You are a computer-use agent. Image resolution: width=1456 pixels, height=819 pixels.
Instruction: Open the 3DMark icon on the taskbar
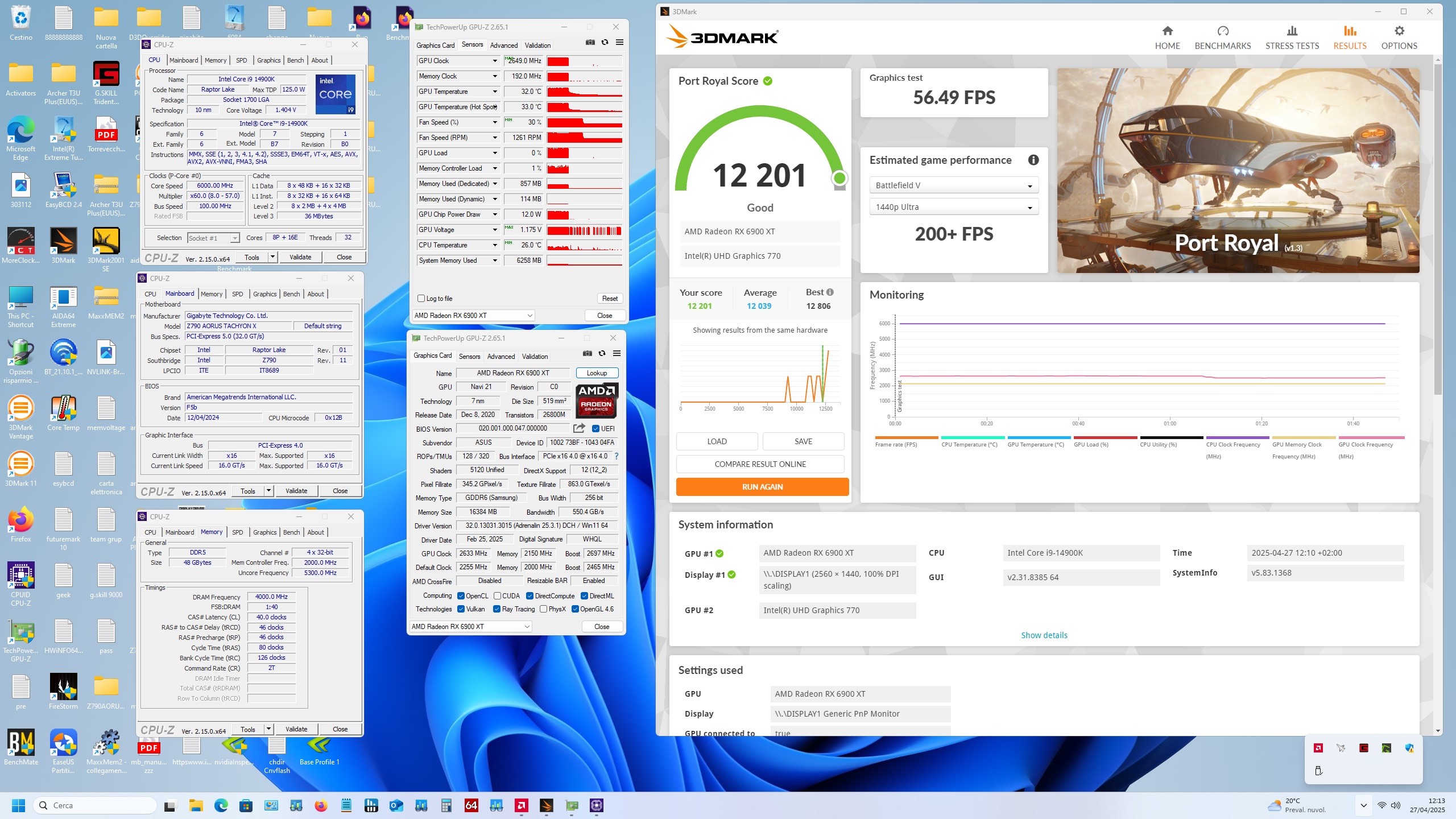(546, 805)
